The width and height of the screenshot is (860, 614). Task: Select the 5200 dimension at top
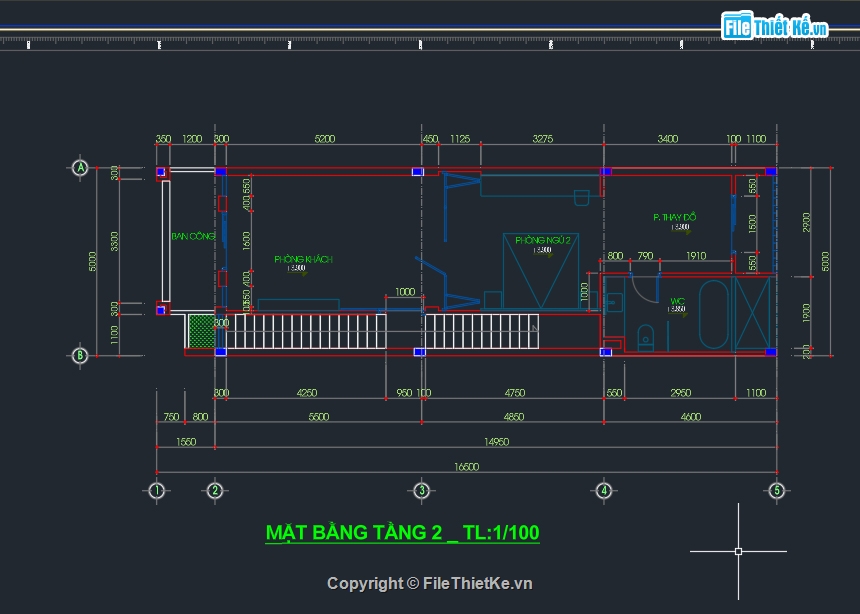click(324, 139)
